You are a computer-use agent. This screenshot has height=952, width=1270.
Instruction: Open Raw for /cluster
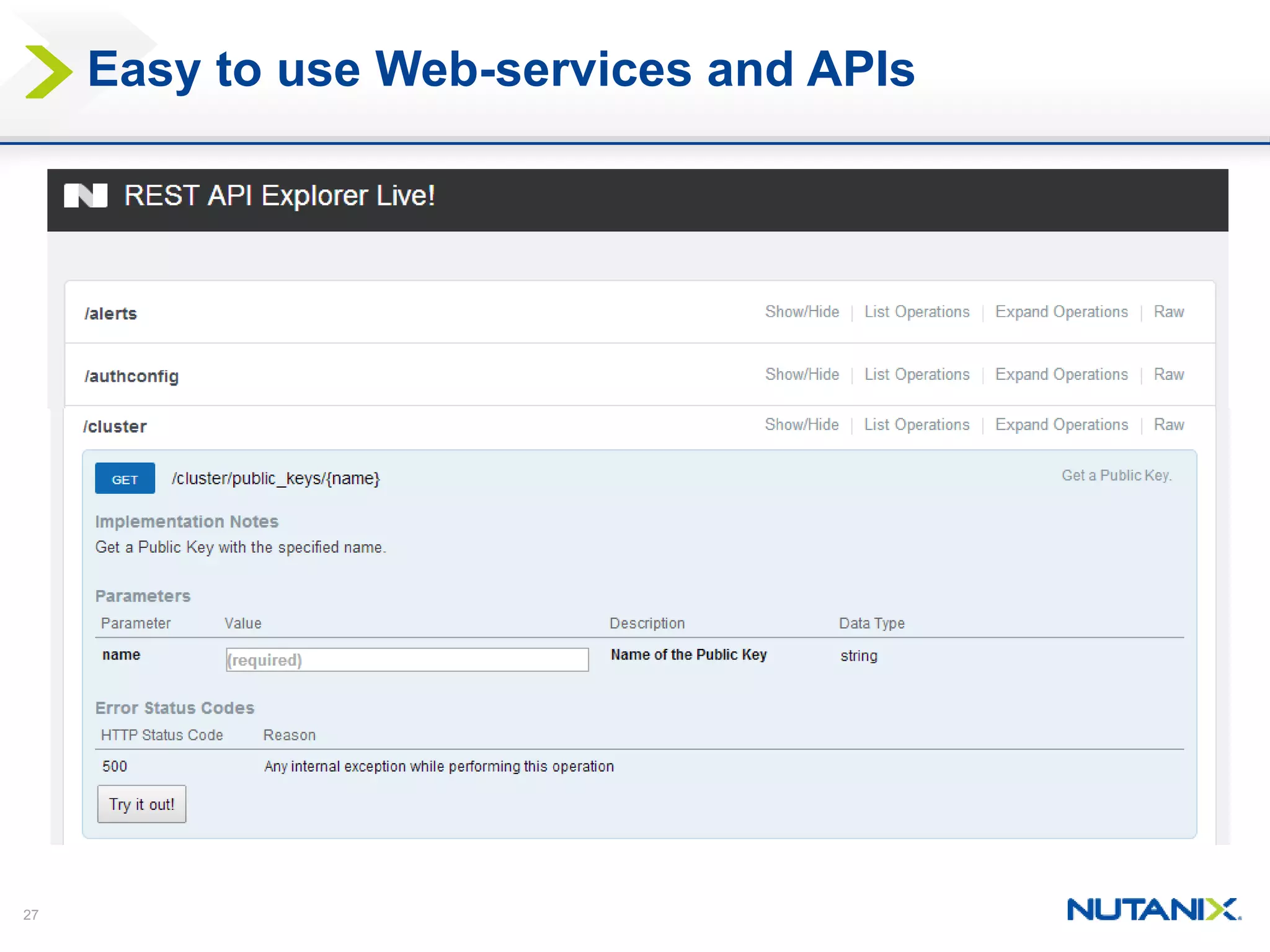1169,425
